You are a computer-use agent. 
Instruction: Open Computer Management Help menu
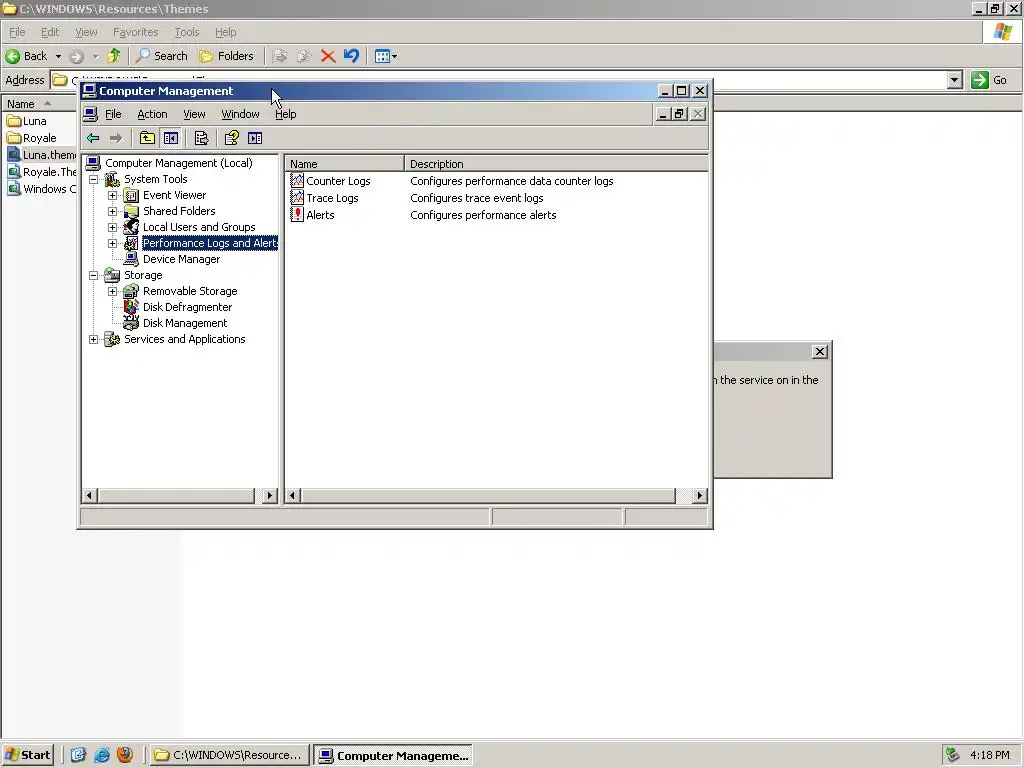tap(285, 114)
